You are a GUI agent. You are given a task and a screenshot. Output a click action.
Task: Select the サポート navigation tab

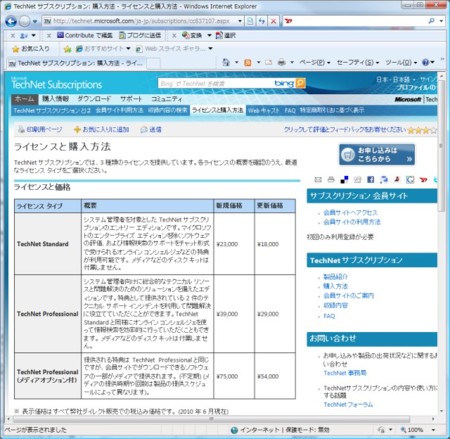pos(131,99)
